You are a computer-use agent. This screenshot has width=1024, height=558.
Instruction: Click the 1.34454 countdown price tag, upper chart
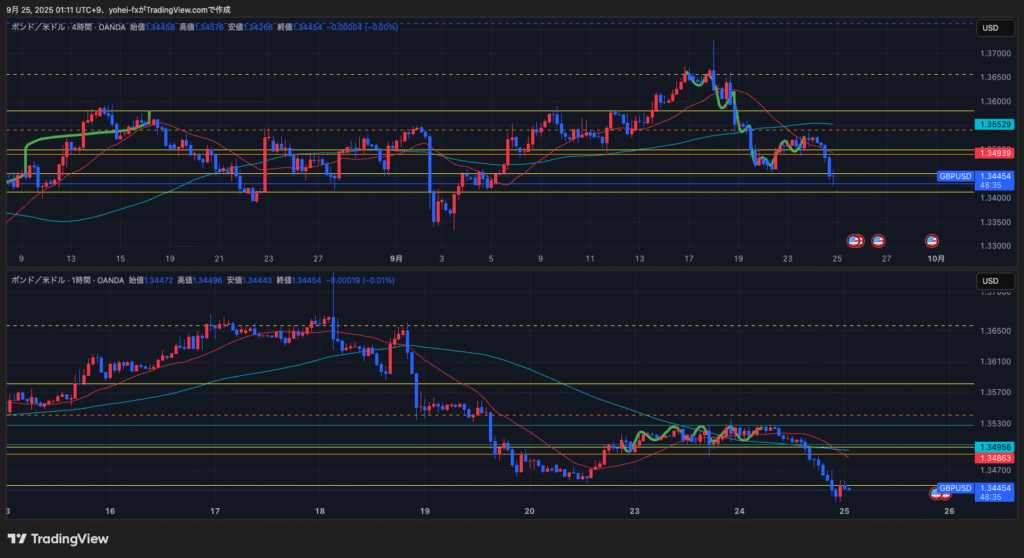(x=994, y=180)
